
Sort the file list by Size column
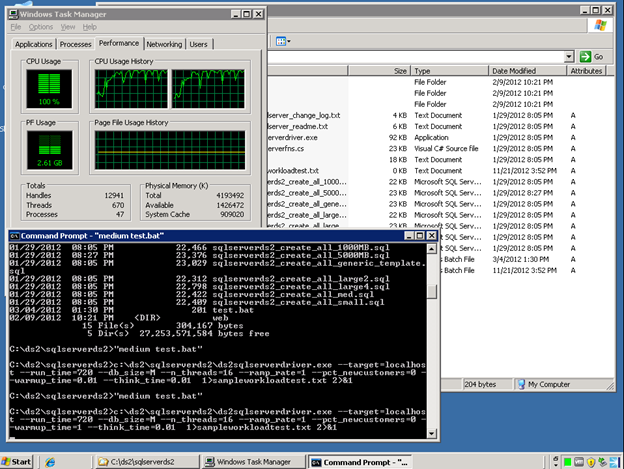398,72
